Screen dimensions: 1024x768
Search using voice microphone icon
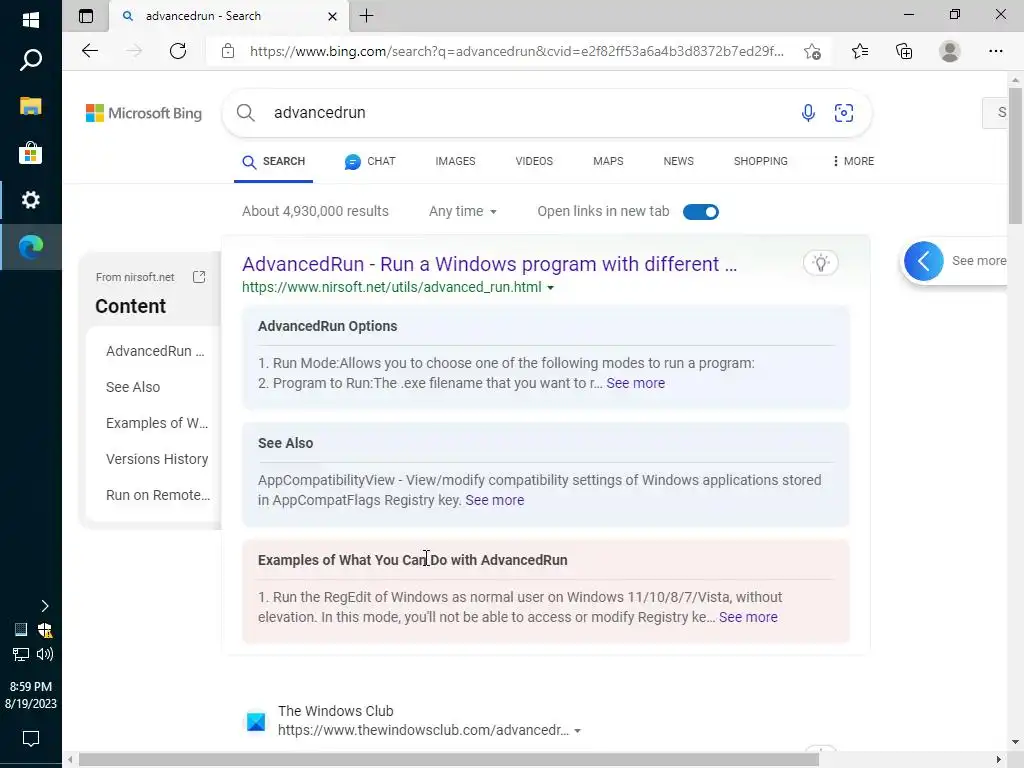click(808, 113)
